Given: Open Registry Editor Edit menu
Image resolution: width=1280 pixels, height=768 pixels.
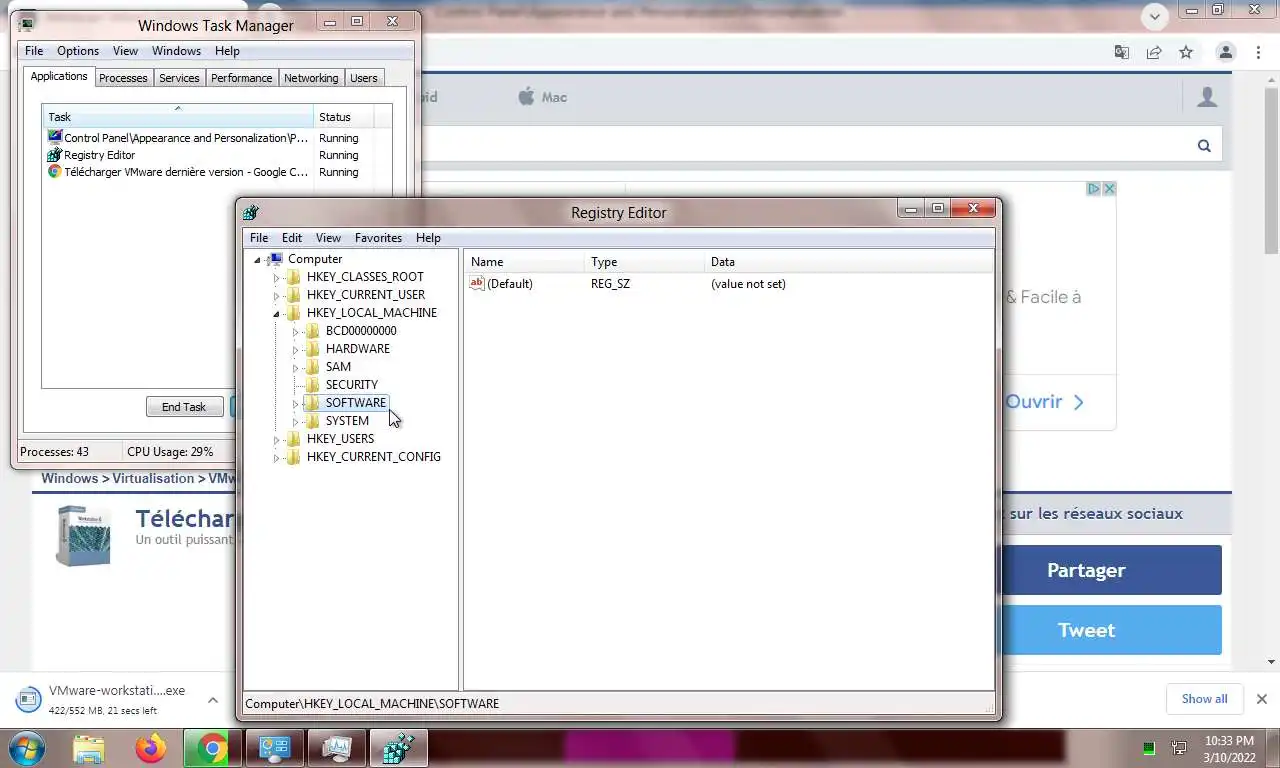Looking at the screenshot, I should click(292, 238).
